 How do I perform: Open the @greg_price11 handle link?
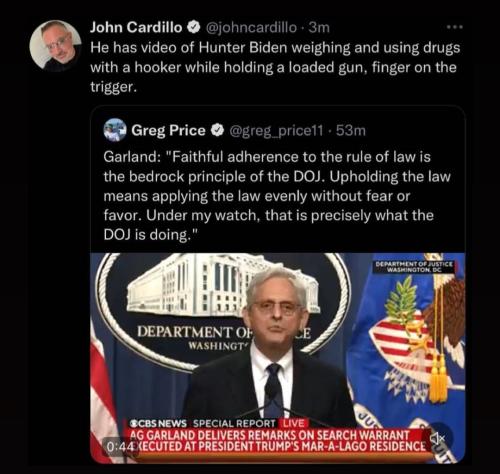coord(276,131)
